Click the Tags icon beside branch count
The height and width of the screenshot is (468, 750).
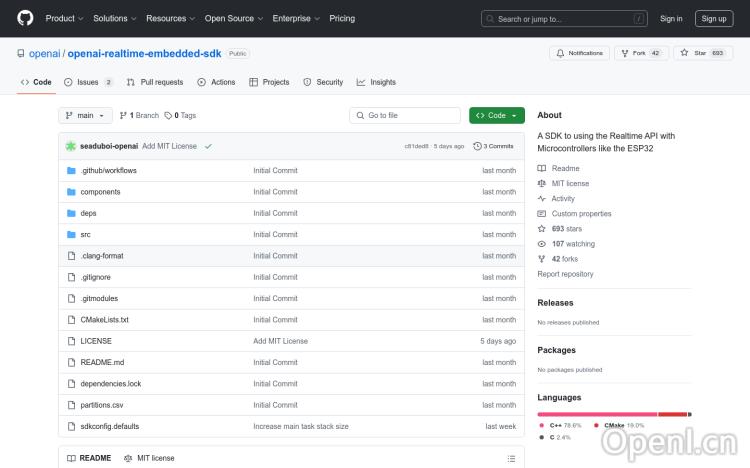[x=168, y=116]
